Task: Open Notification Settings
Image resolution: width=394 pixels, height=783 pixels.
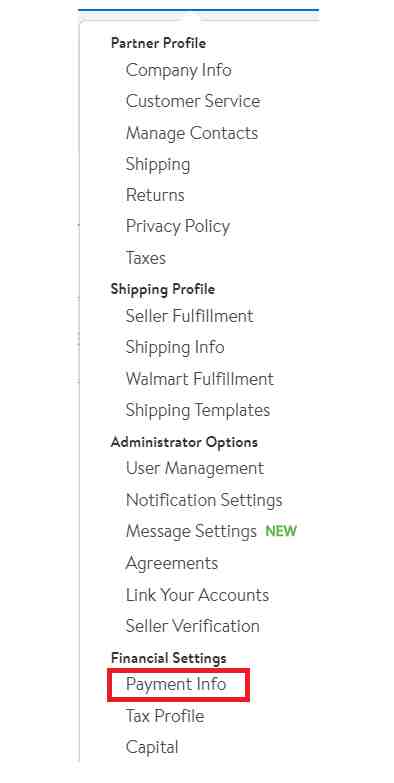Action: pyautogui.click(x=204, y=500)
